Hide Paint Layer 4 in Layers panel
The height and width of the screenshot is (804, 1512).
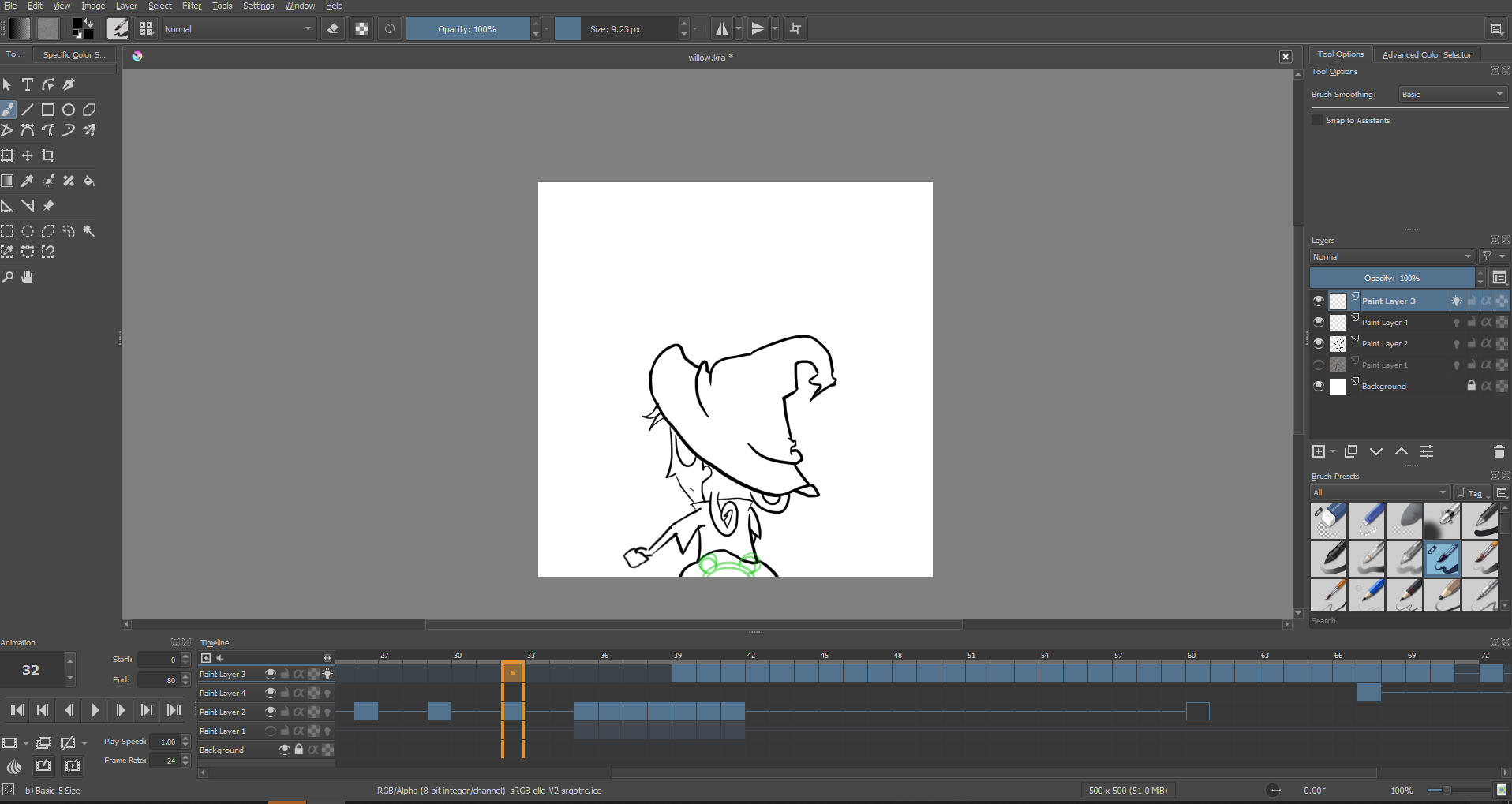1318,322
